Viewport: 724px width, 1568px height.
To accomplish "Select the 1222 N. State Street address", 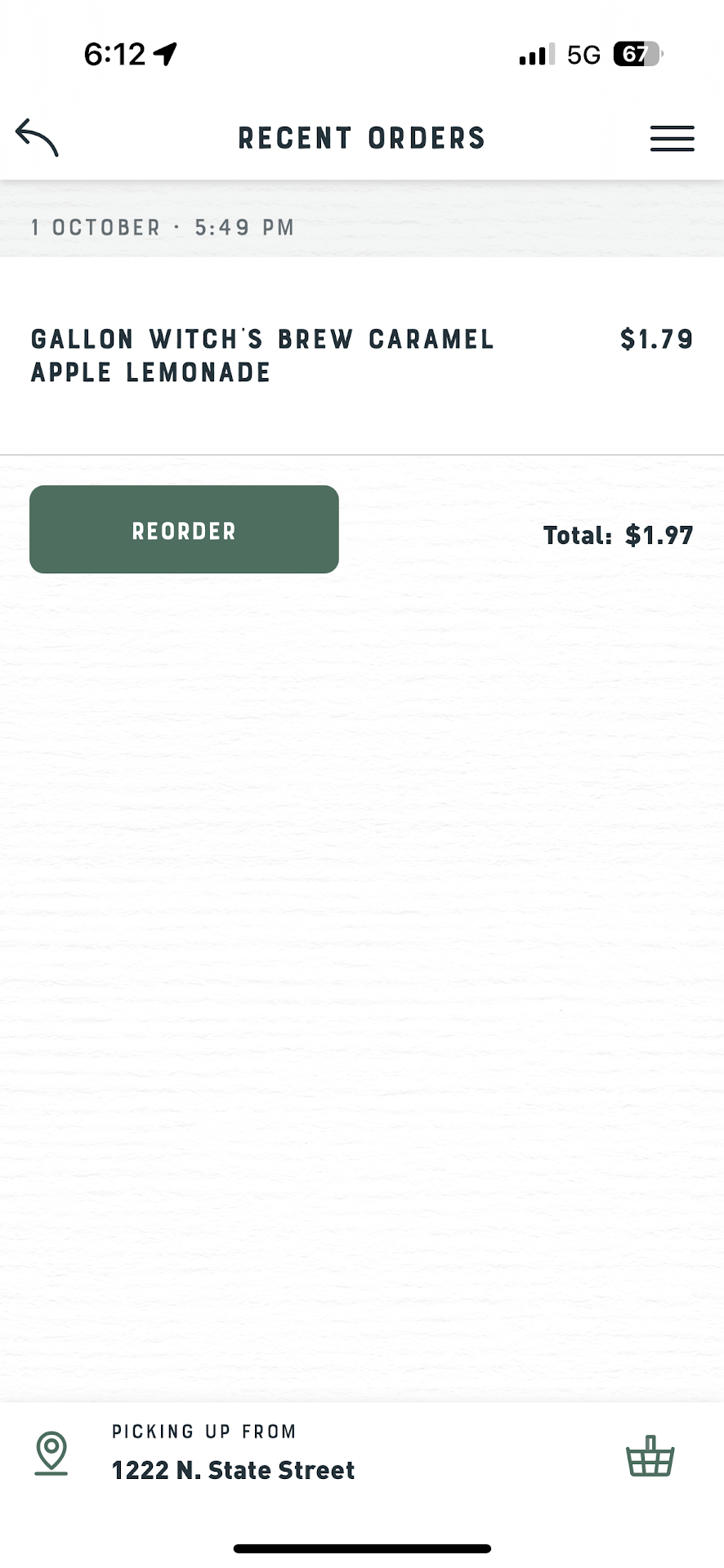I will click(233, 1470).
